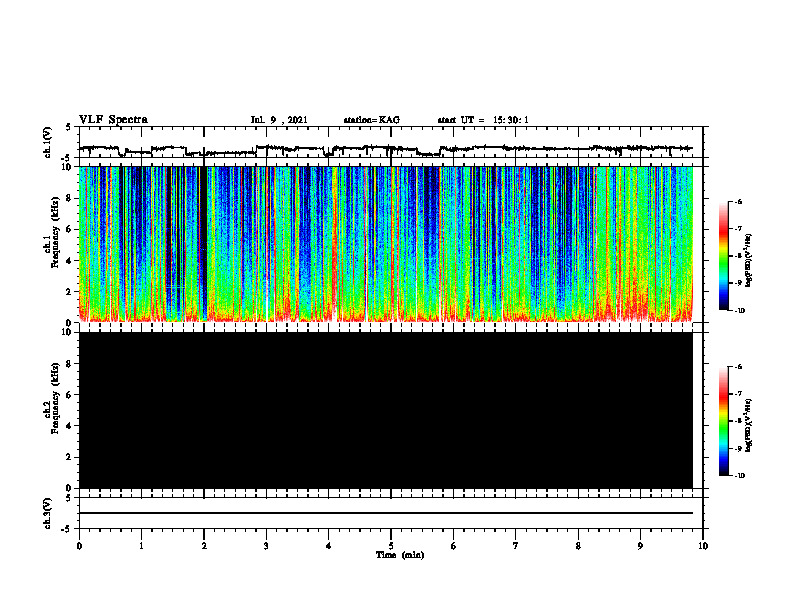Image resolution: width=792 pixels, height=612 pixels.
Task: Click the ch.2 spectrogram color bar
Action: click(x=723, y=421)
